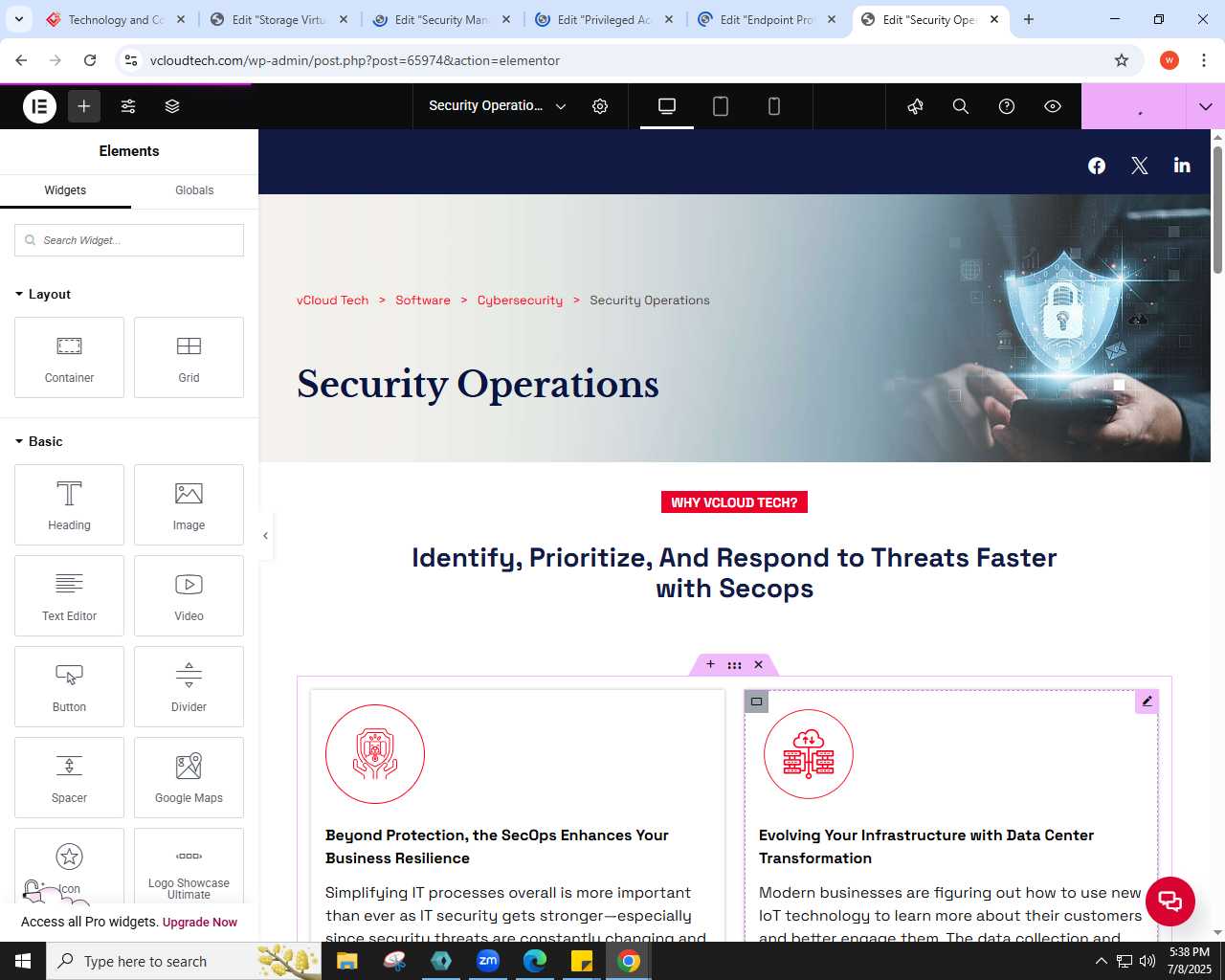Switch to the Widgets tab
The image size is (1225, 980).
click(65, 190)
